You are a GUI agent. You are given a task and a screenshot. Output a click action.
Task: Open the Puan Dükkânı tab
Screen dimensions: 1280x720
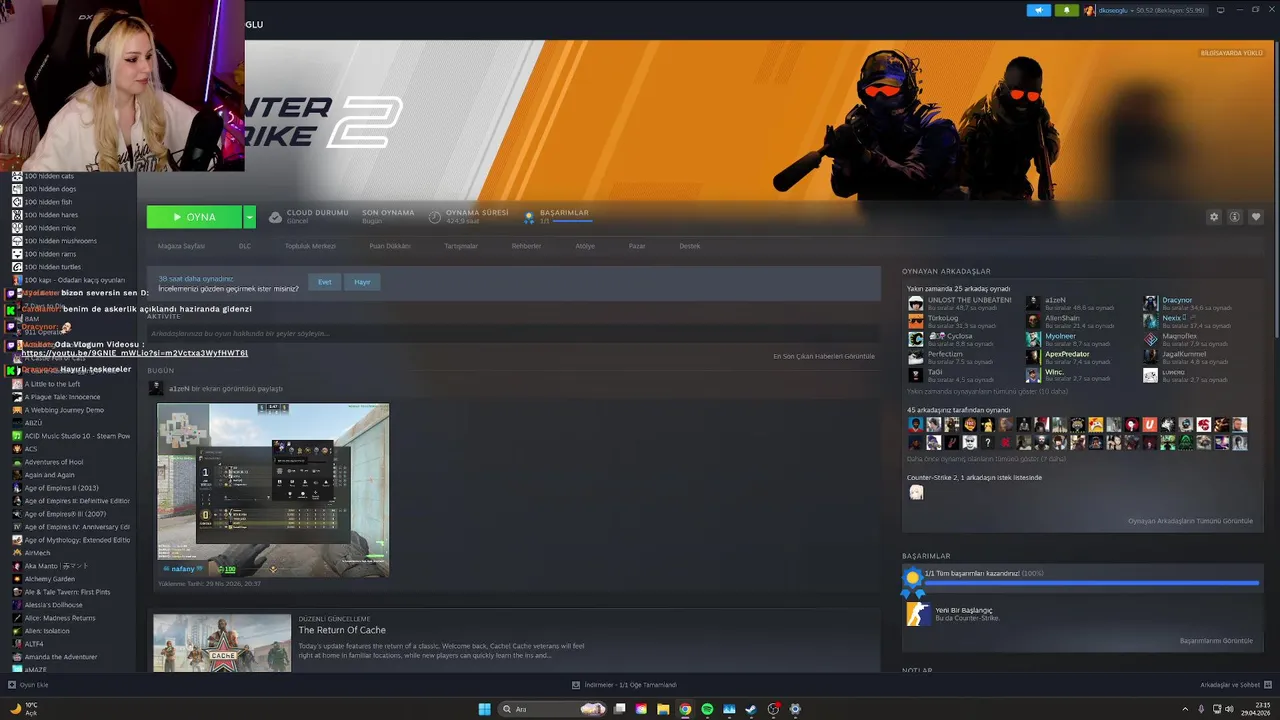click(390, 246)
